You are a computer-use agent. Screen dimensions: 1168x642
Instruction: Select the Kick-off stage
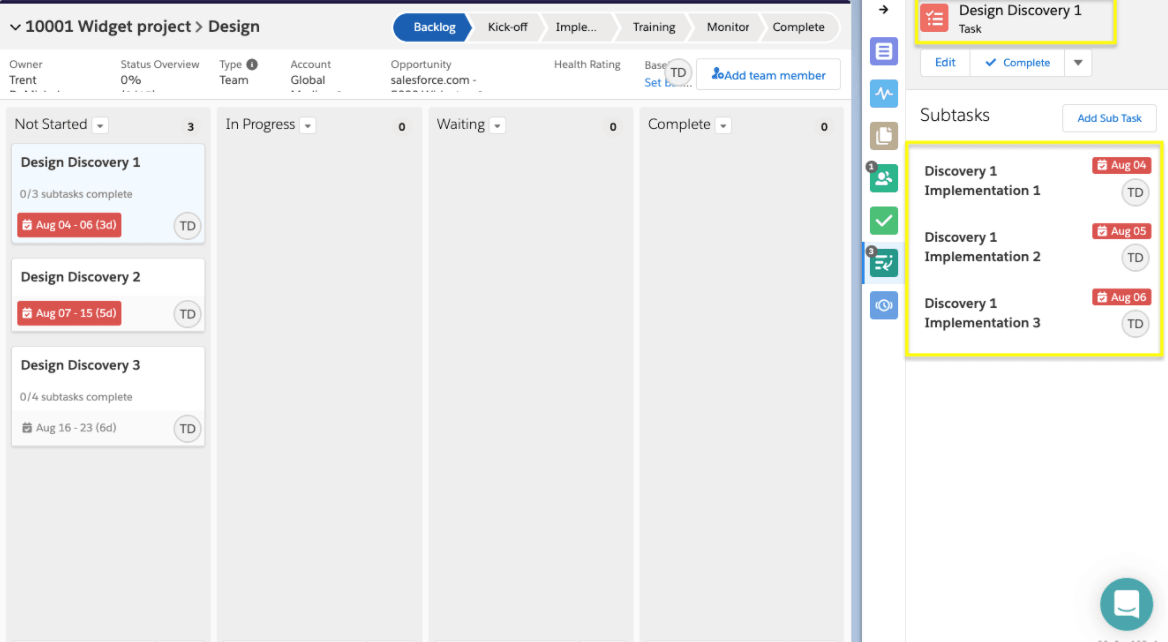tap(507, 27)
